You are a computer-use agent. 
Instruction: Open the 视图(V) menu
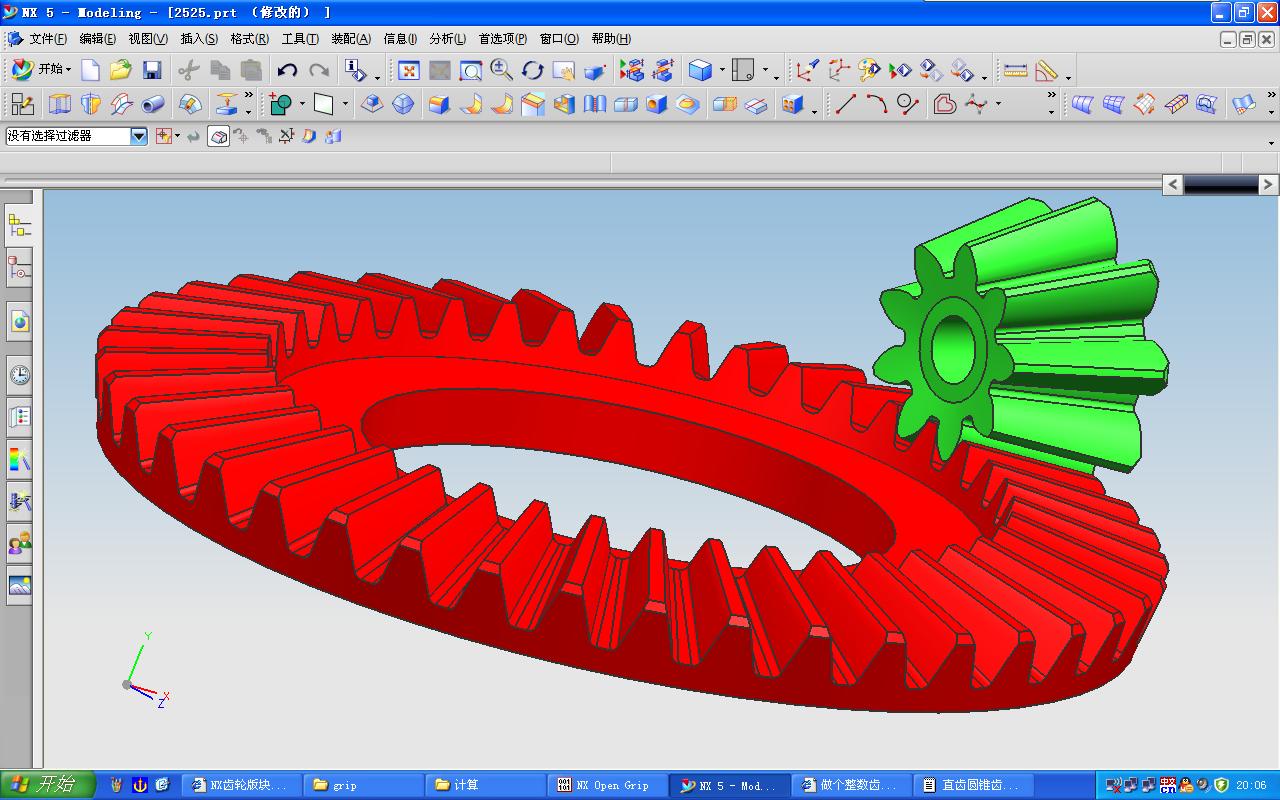147,39
